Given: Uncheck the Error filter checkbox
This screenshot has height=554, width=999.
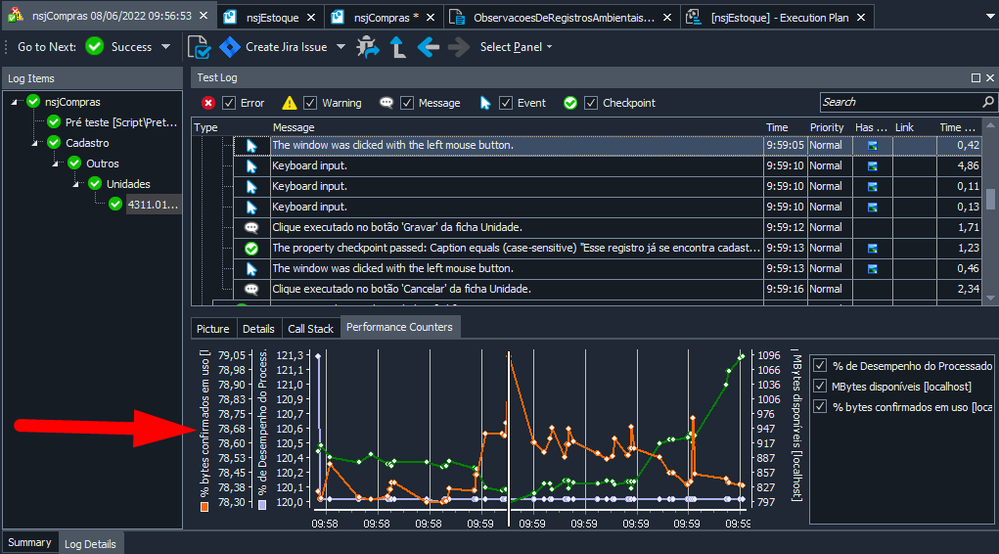Looking at the screenshot, I should tap(230, 103).
